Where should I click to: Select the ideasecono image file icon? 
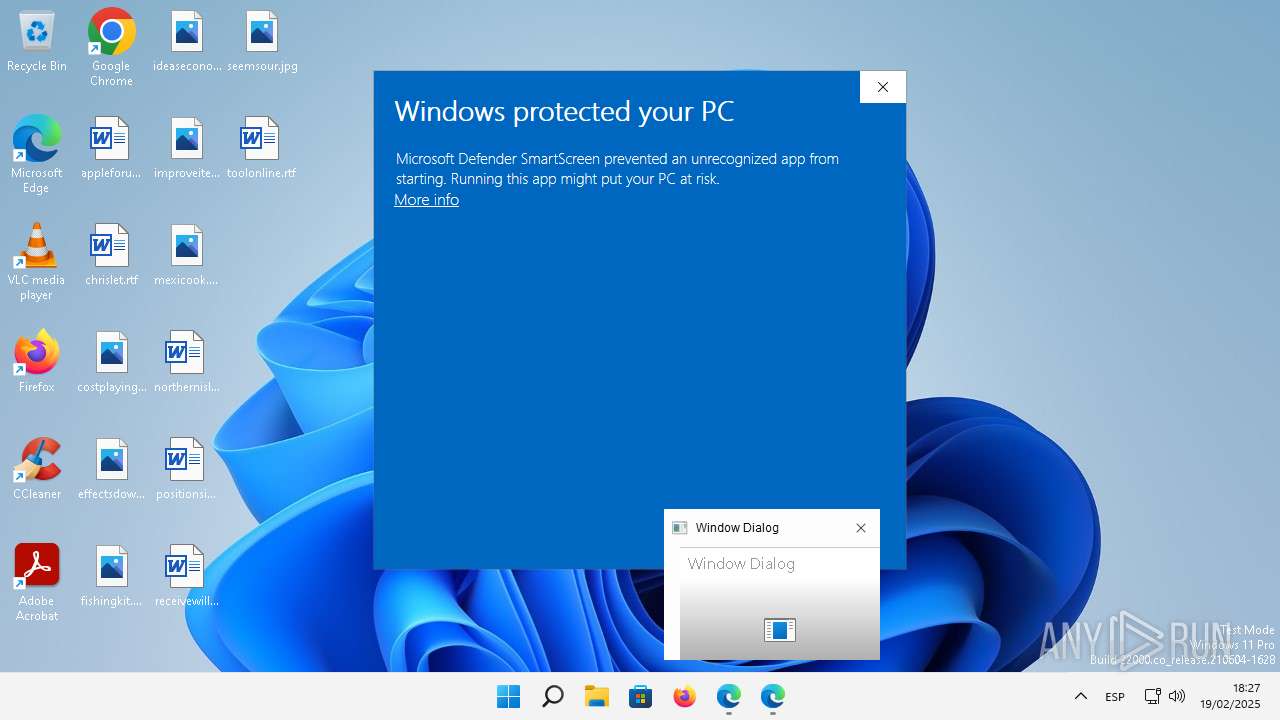point(187,42)
